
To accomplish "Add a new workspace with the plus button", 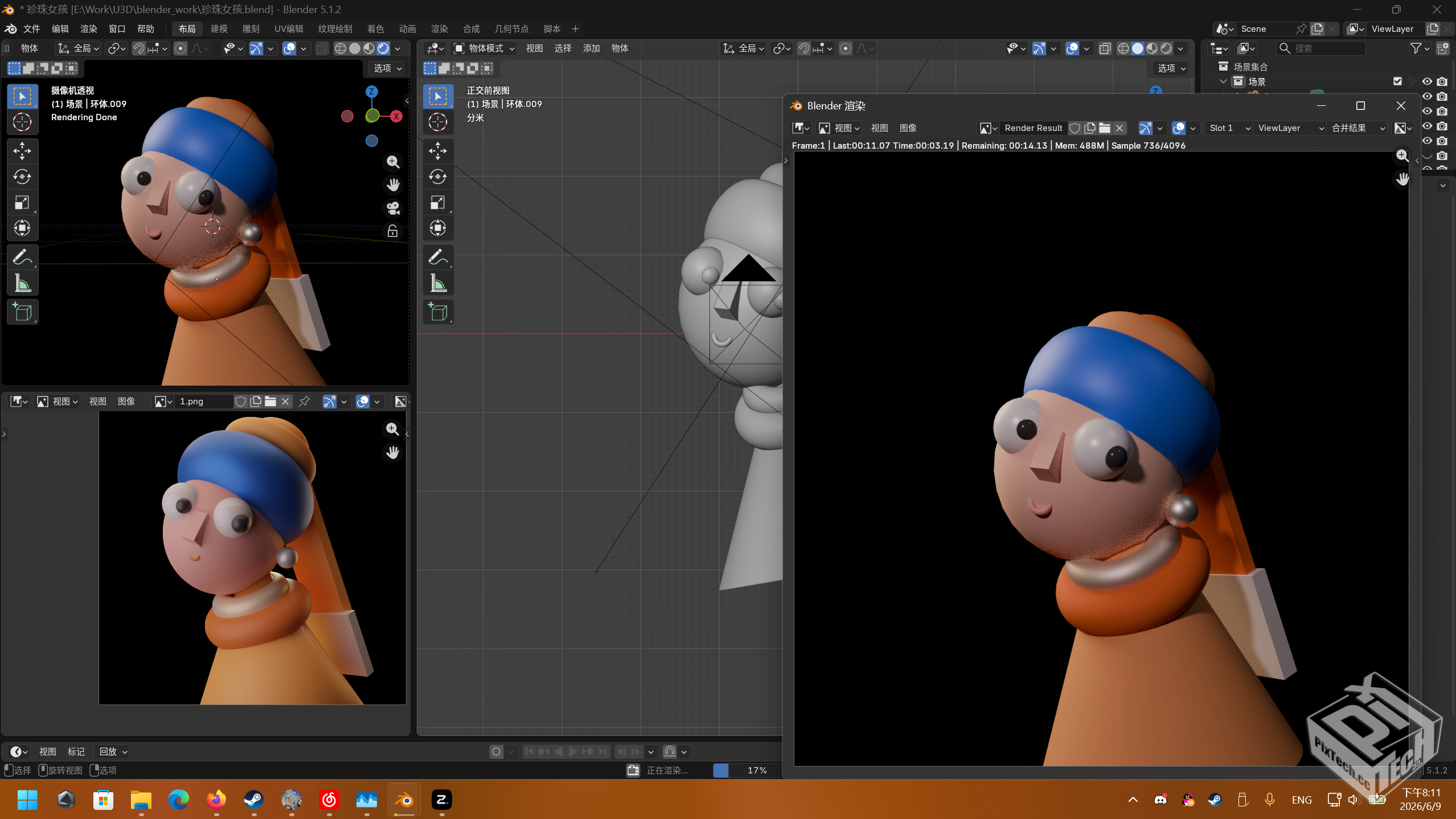I will (575, 28).
